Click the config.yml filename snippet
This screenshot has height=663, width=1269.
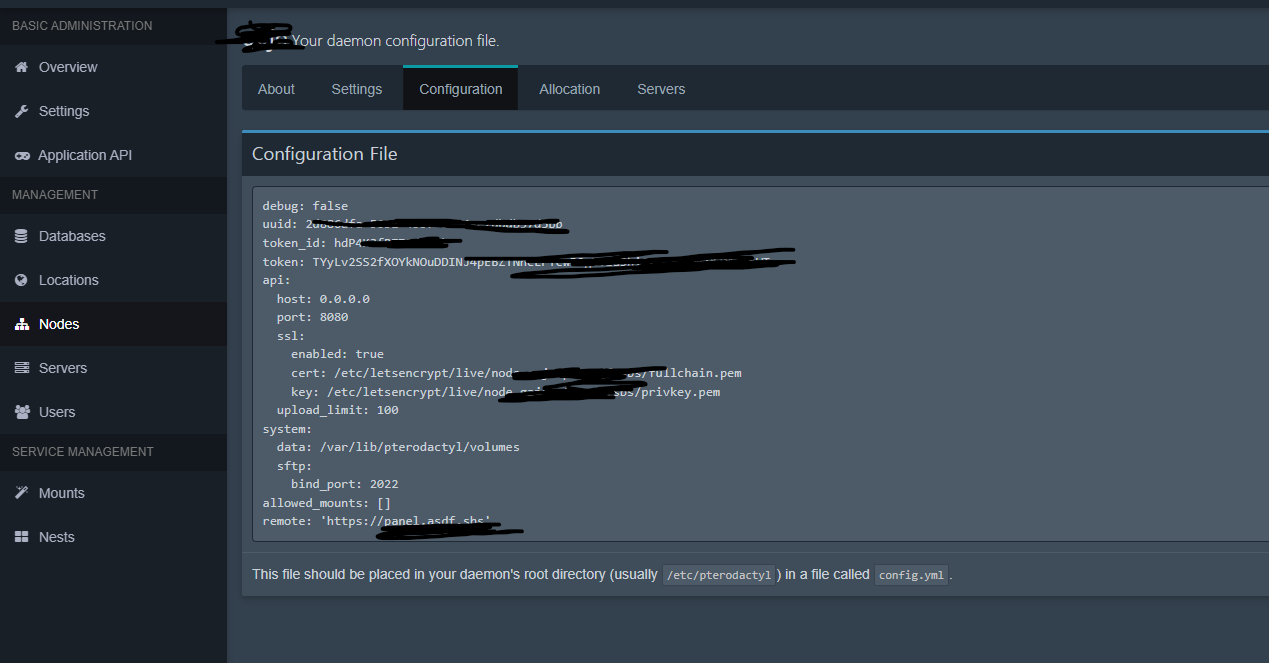coord(911,575)
